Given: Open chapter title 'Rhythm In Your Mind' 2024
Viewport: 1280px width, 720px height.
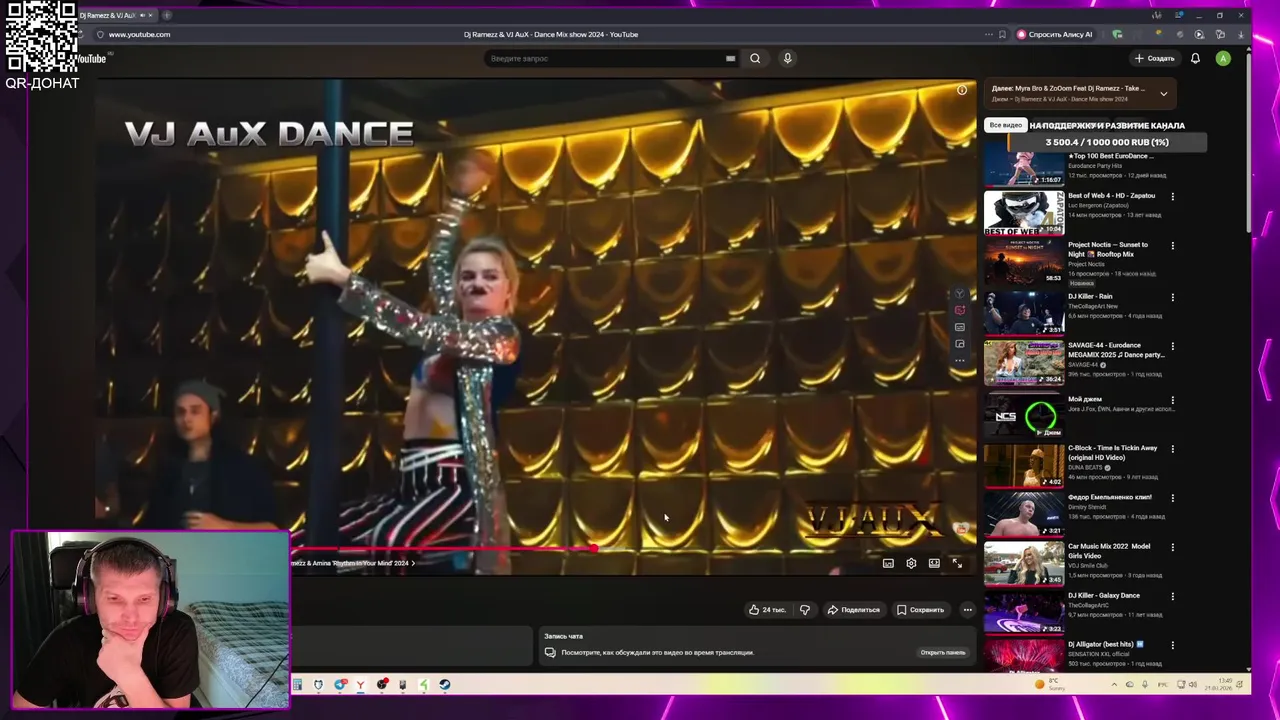Looking at the screenshot, I should click(353, 563).
